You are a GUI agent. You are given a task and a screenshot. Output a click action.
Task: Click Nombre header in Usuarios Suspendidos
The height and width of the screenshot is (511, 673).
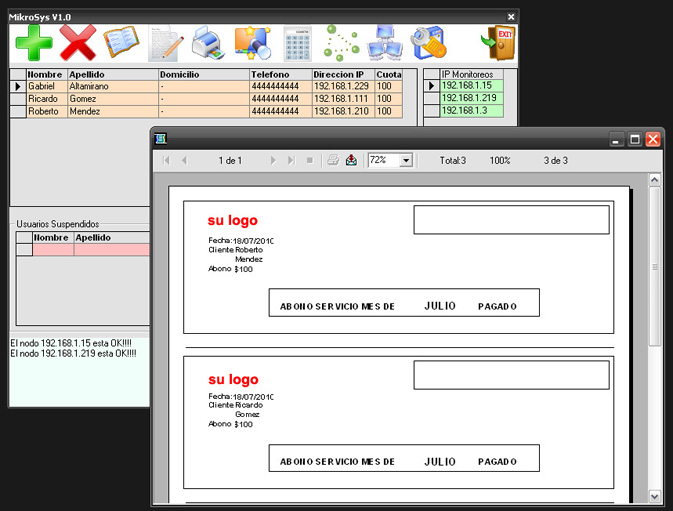[x=53, y=238]
